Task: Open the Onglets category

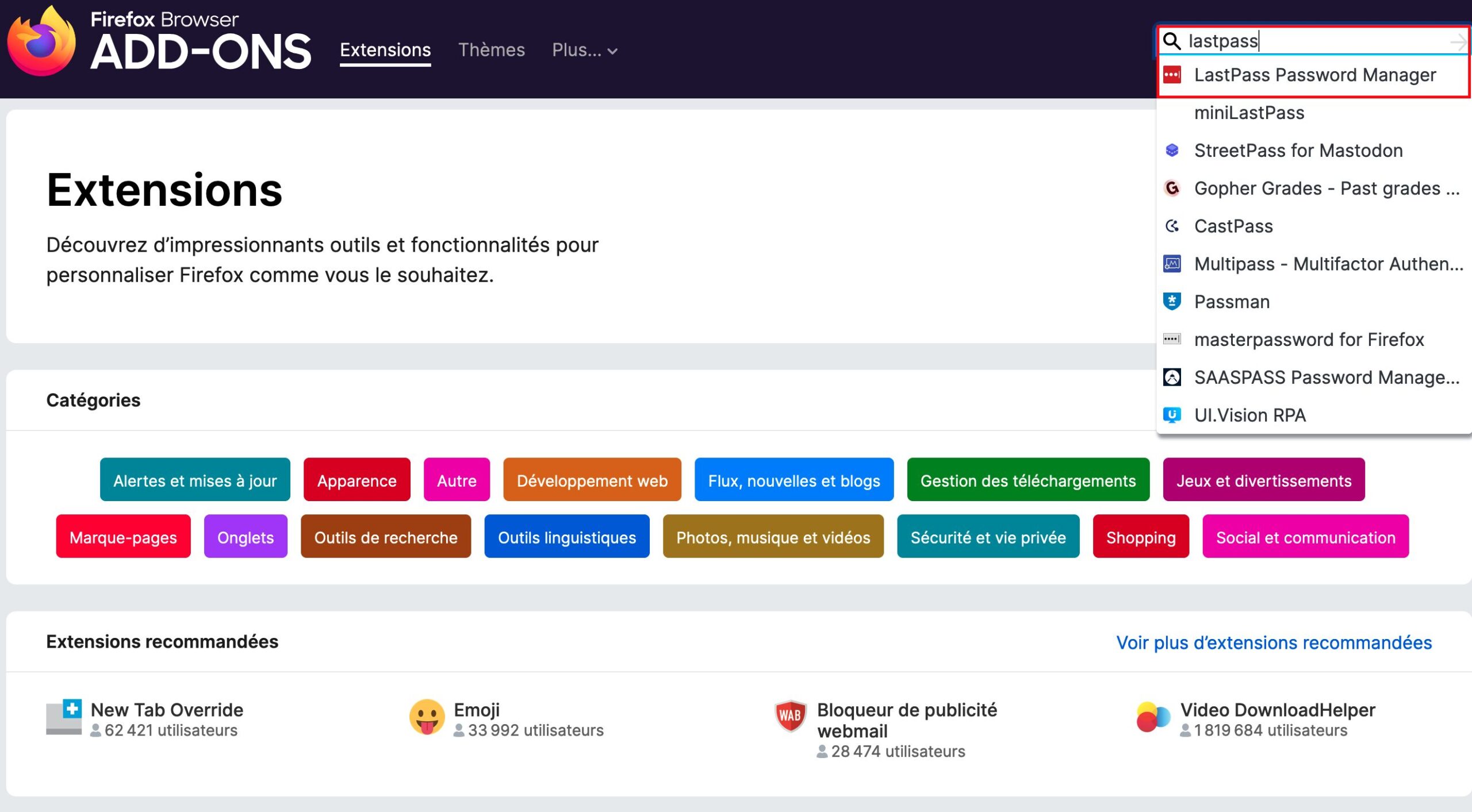Action: (246, 537)
